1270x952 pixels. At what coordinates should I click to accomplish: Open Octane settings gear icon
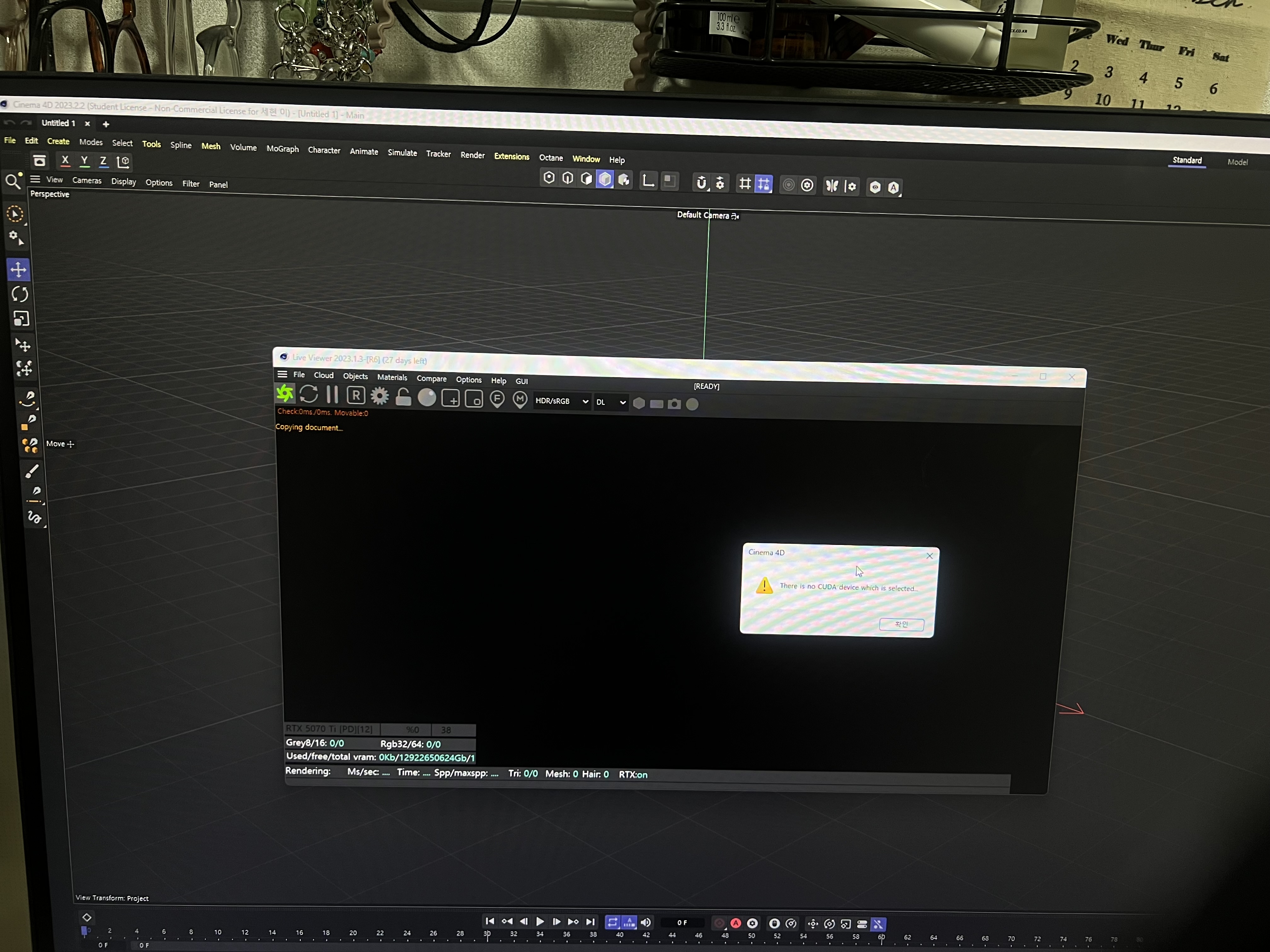380,396
